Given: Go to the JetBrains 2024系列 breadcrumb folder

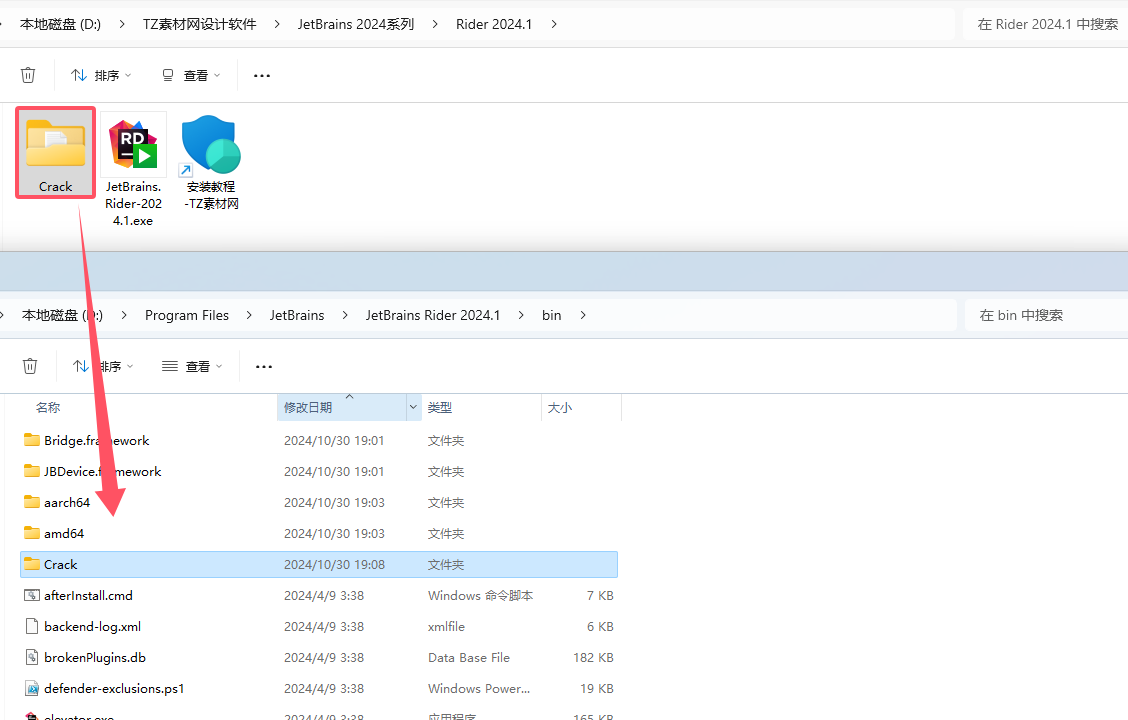Looking at the screenshot, I should pos(356,24).
